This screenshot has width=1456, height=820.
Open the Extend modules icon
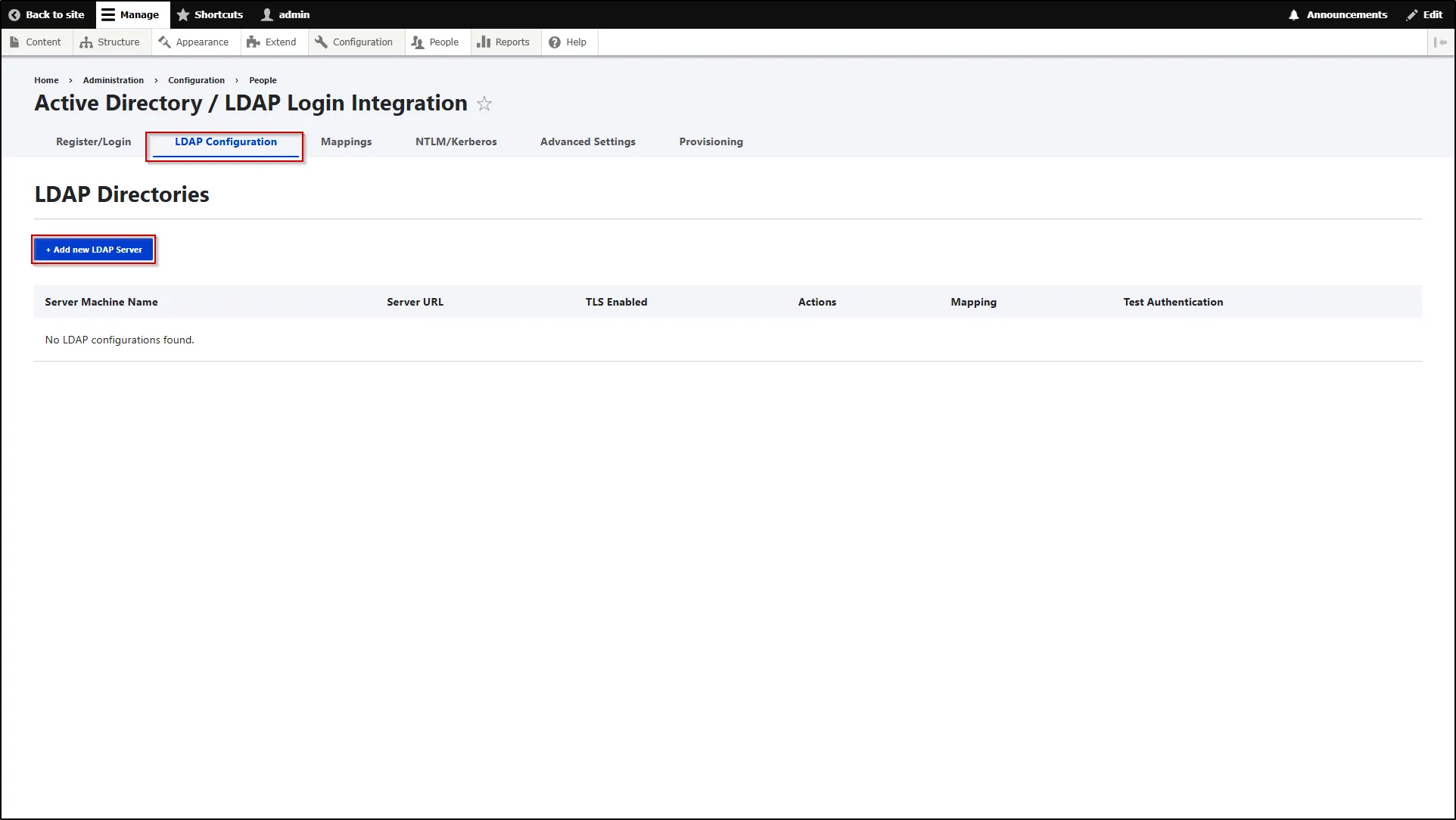point(253,42)
